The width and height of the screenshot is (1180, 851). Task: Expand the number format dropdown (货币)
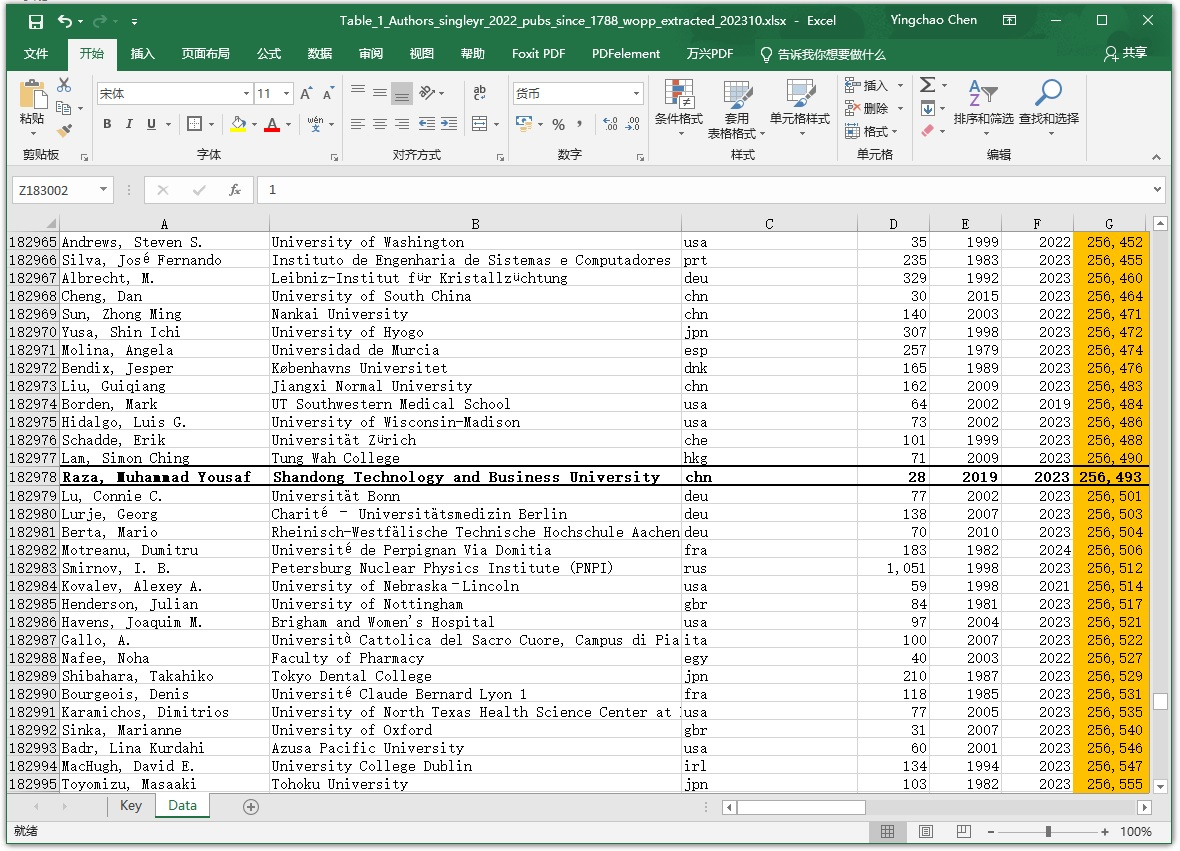tap(636, 94)
